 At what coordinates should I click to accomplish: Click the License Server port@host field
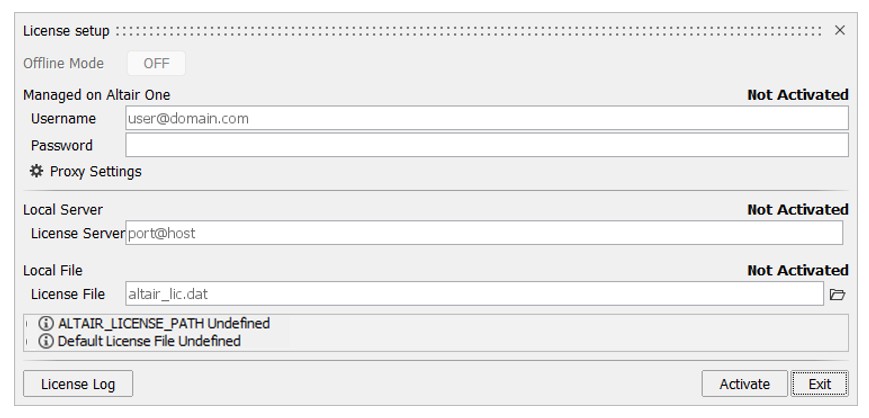pyautogui.click(x=484, y=233)
